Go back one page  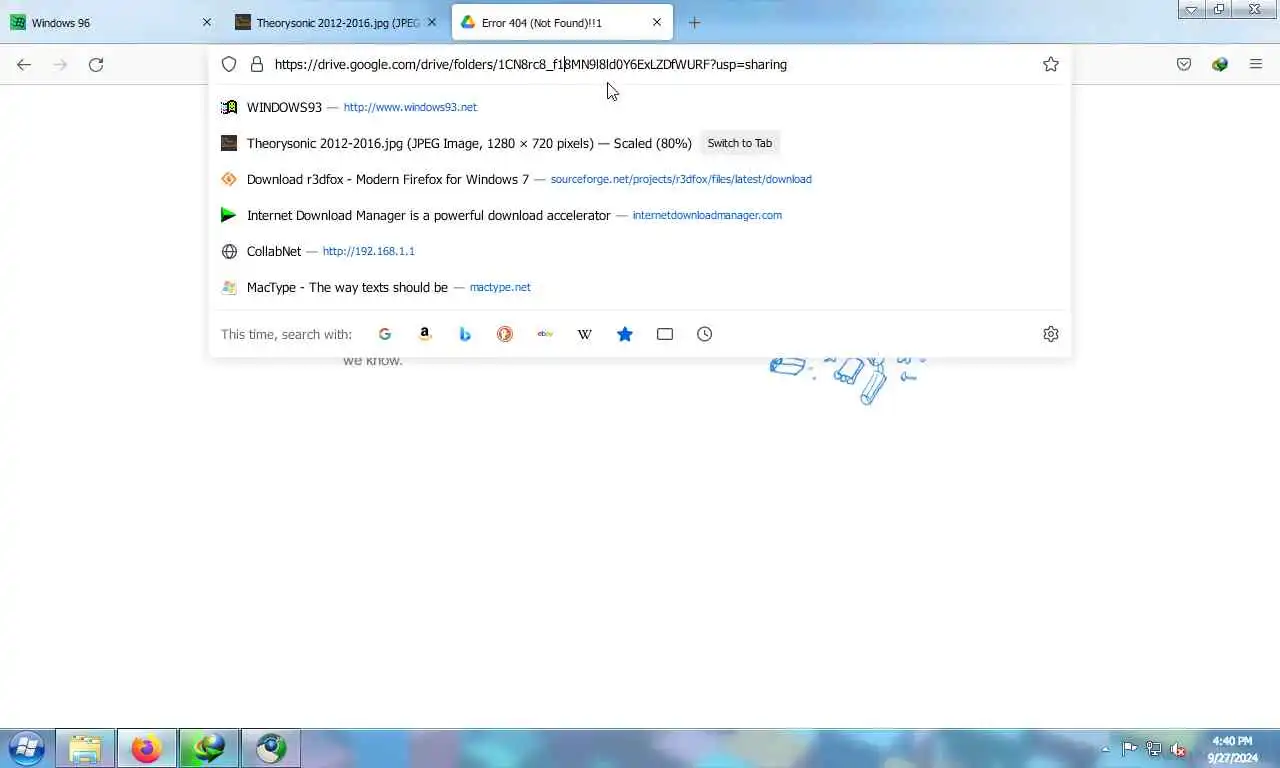(x=24, y=64)
